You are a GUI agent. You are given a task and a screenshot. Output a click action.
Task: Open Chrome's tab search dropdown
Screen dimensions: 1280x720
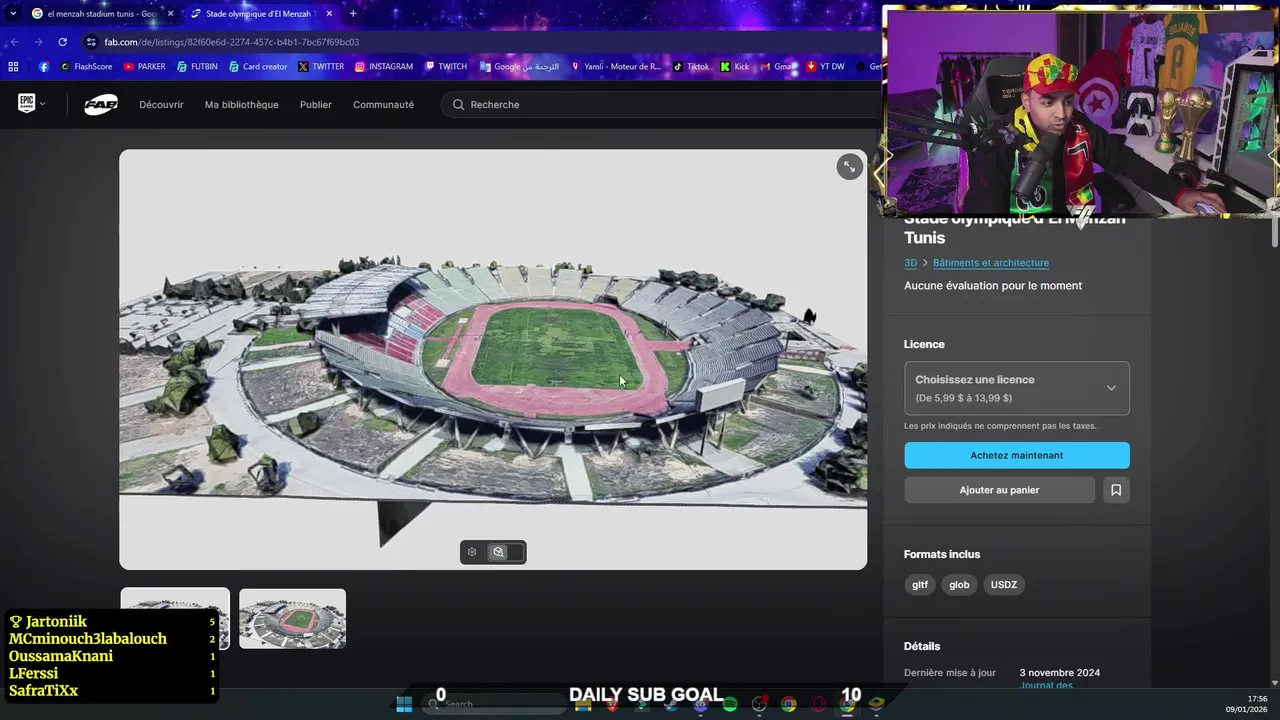click(13, 13)
